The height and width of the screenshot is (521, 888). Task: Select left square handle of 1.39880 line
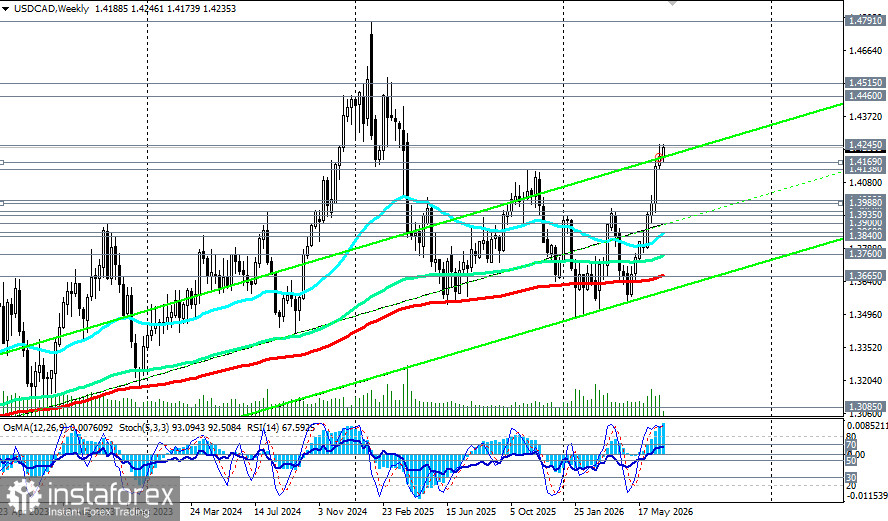2,203
